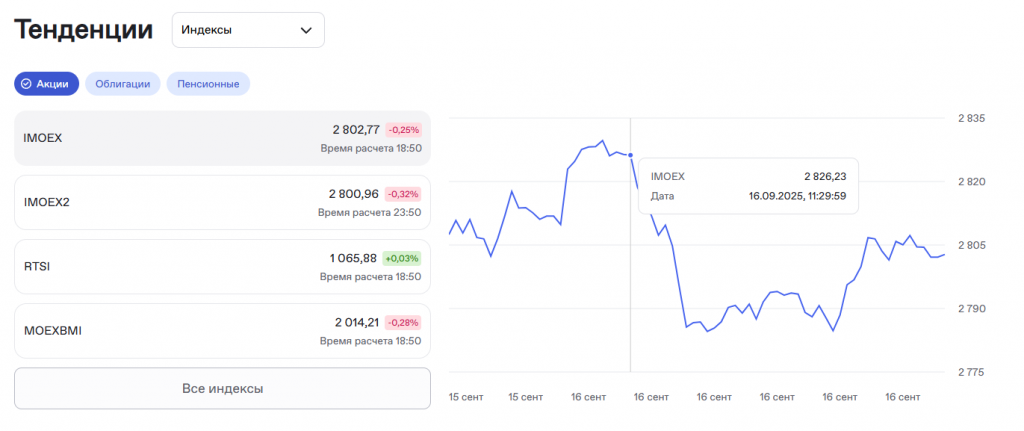Click the 2 835 y-axis label
This screenshot has height=431, width=1024.
971,119
